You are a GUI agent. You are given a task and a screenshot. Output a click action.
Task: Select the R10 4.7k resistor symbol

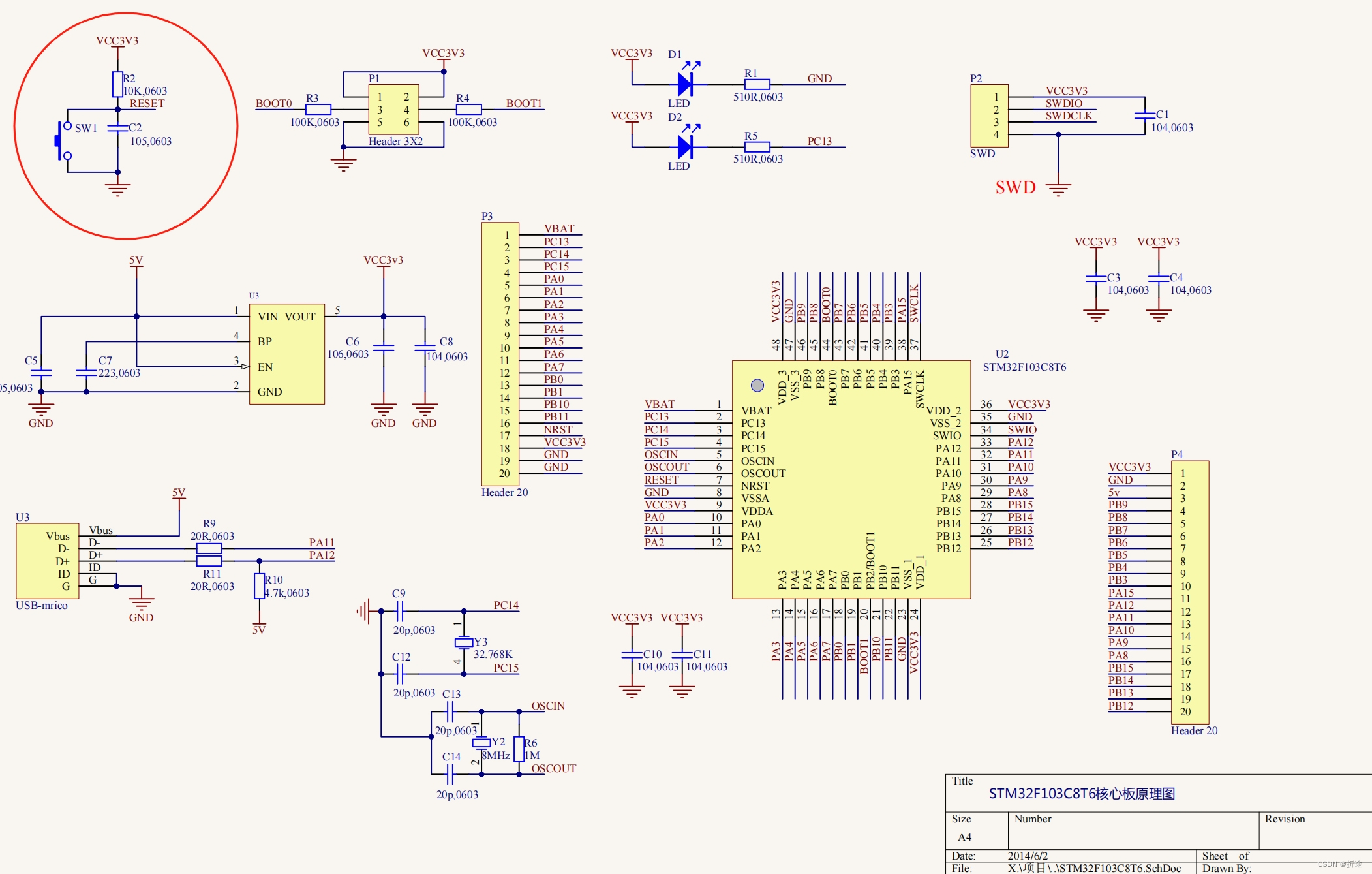click(259, 586)
